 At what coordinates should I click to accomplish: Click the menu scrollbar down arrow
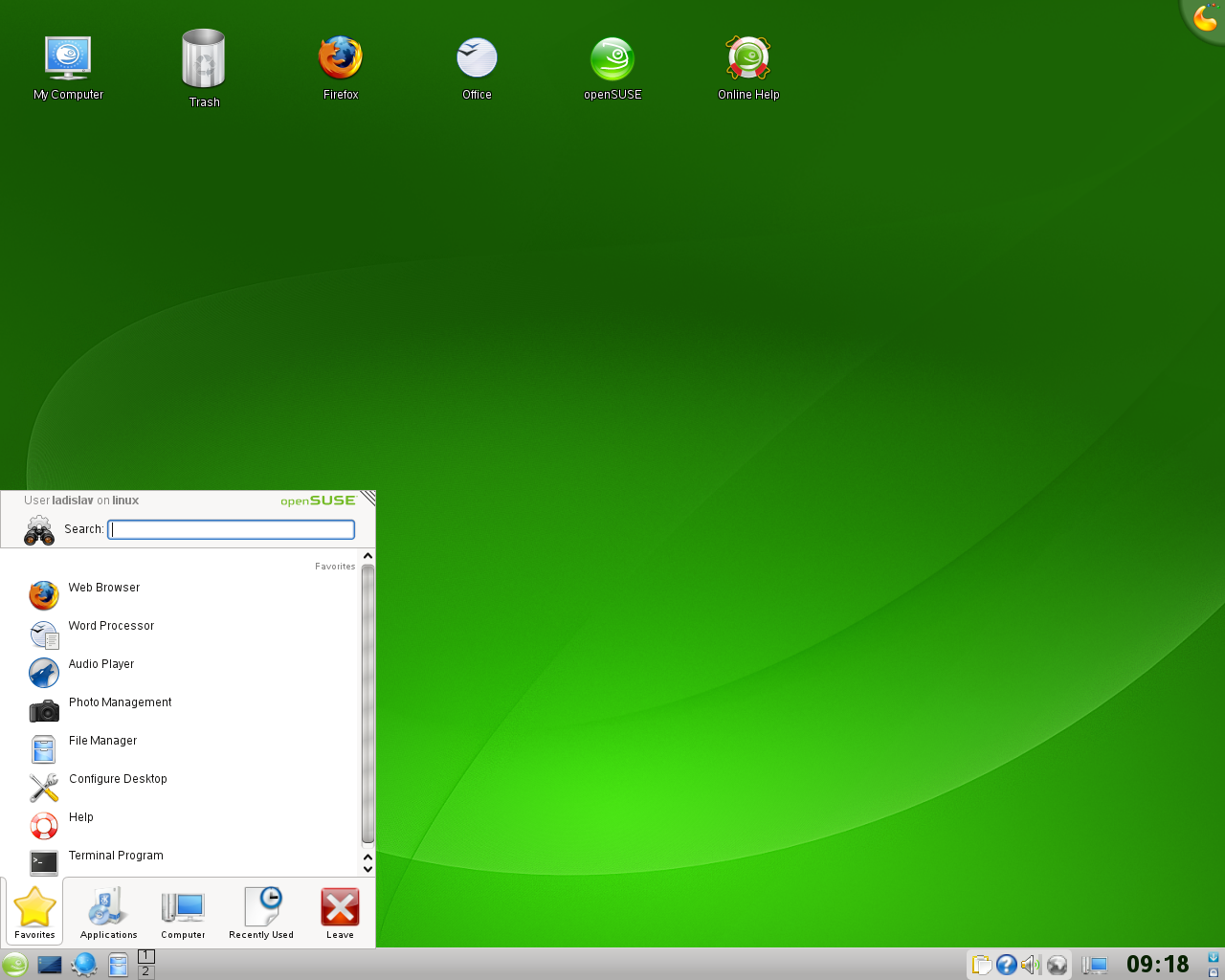pos(367,869)
